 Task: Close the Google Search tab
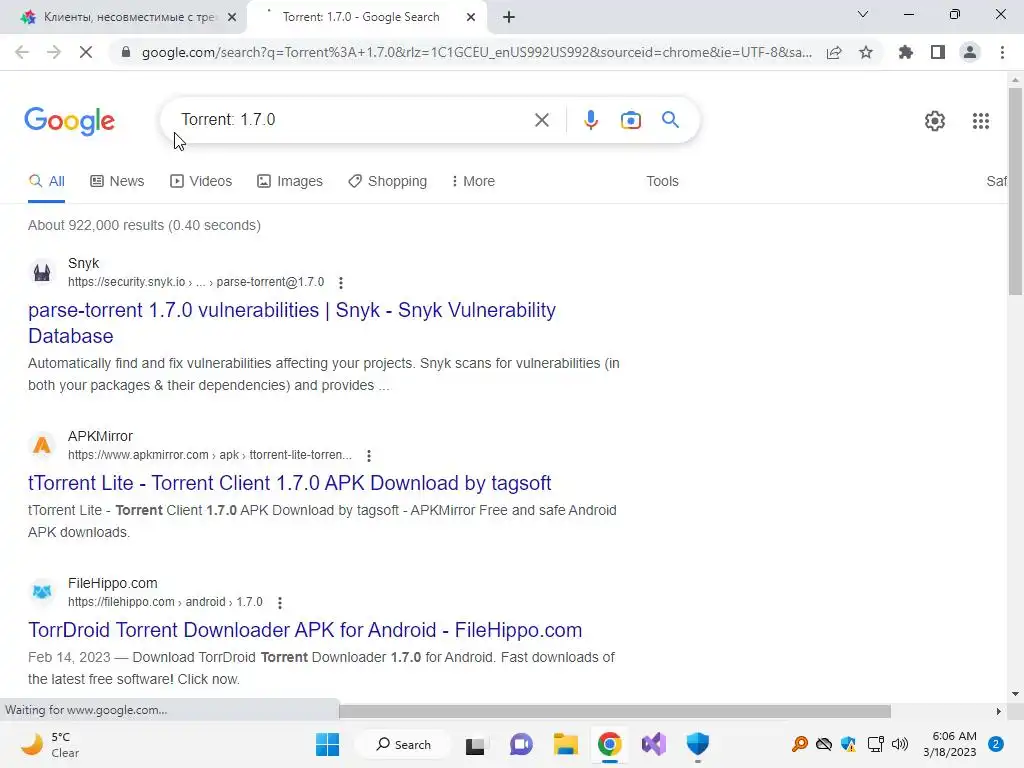coord(471,17)
